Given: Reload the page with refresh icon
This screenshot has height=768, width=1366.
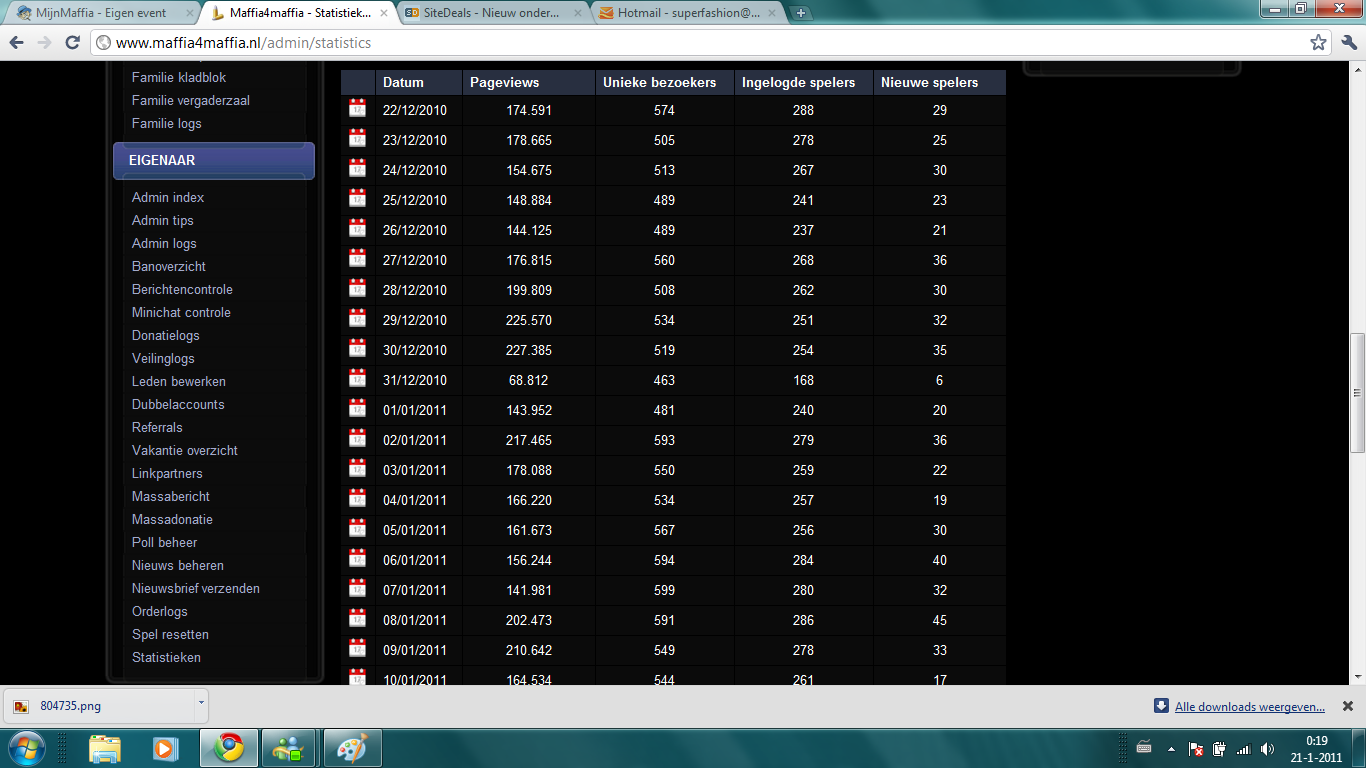Looking at the screenshot, I should pos(72,43).
